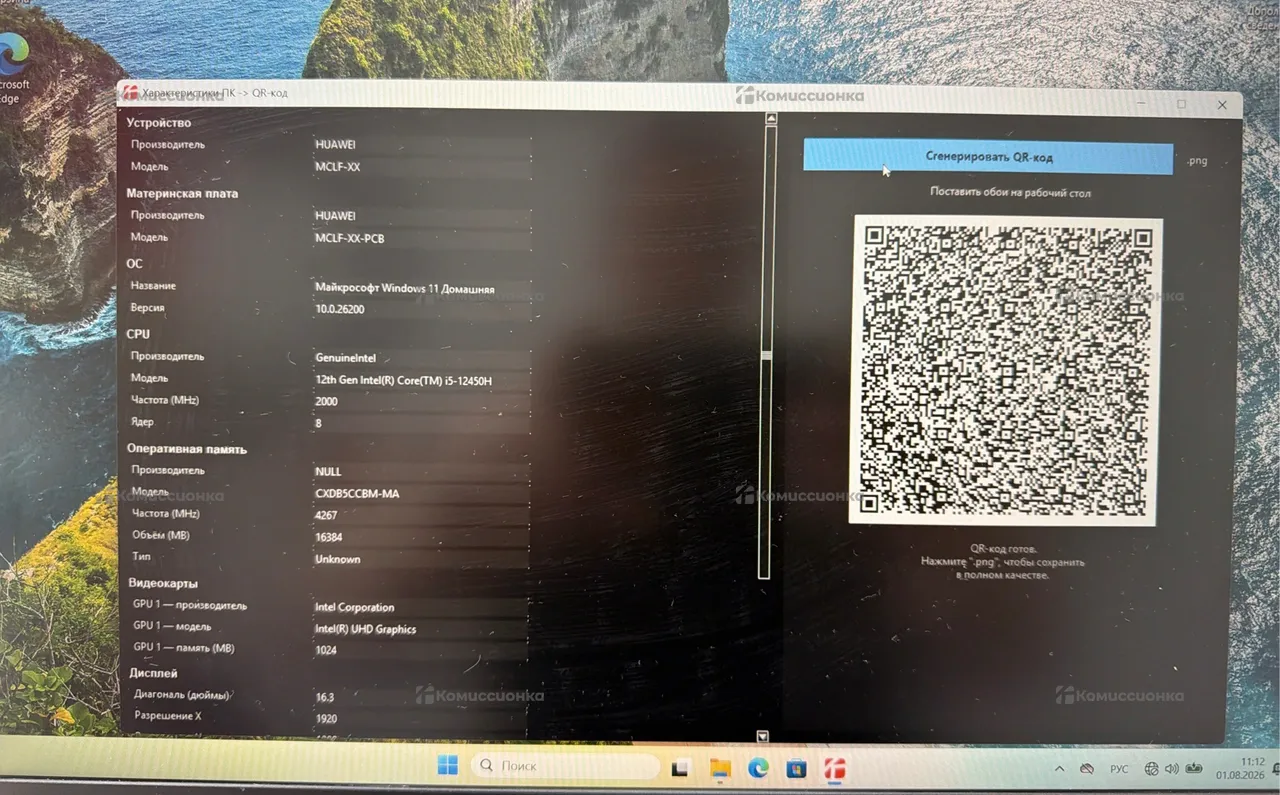The height and width of the screenshot is (795, 1280).
Task: Select the GPU manufacturer value Intel Corporation
Action: click(354, 607)
